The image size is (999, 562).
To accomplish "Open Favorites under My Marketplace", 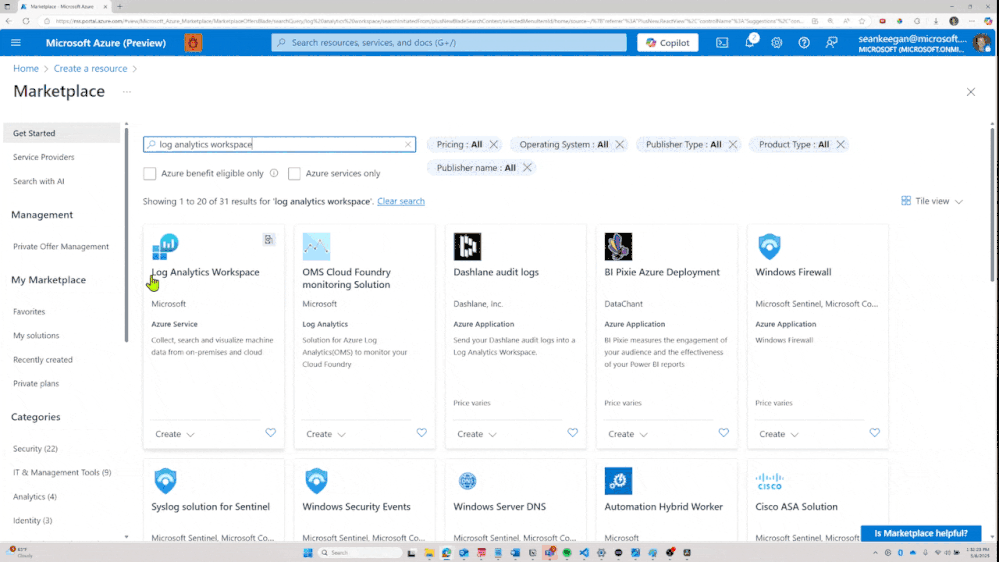I will coord(29,312).
